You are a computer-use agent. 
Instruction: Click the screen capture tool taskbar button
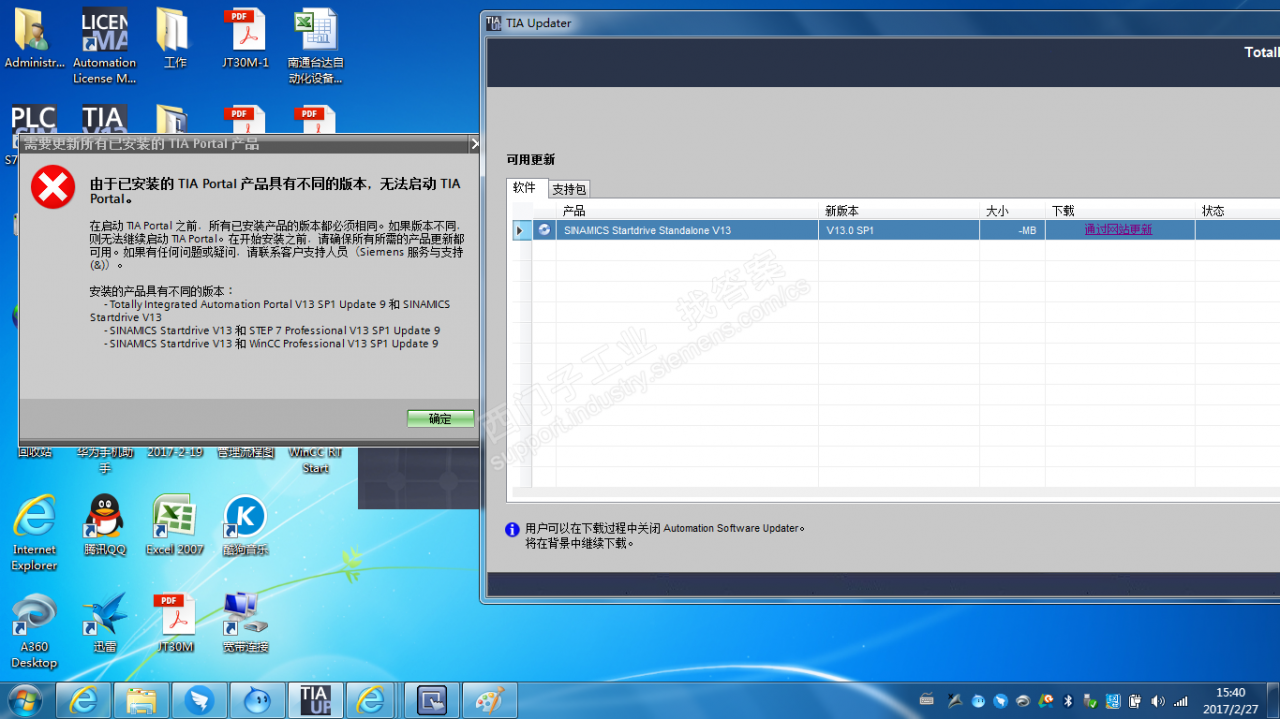click(431, 700)
